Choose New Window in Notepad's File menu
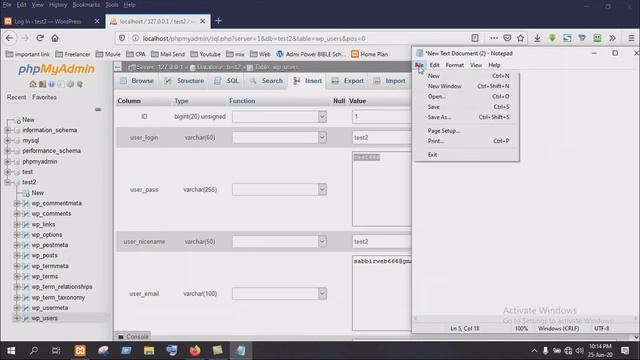The height and width of the screenshot is (360, 640). point(468,86)
